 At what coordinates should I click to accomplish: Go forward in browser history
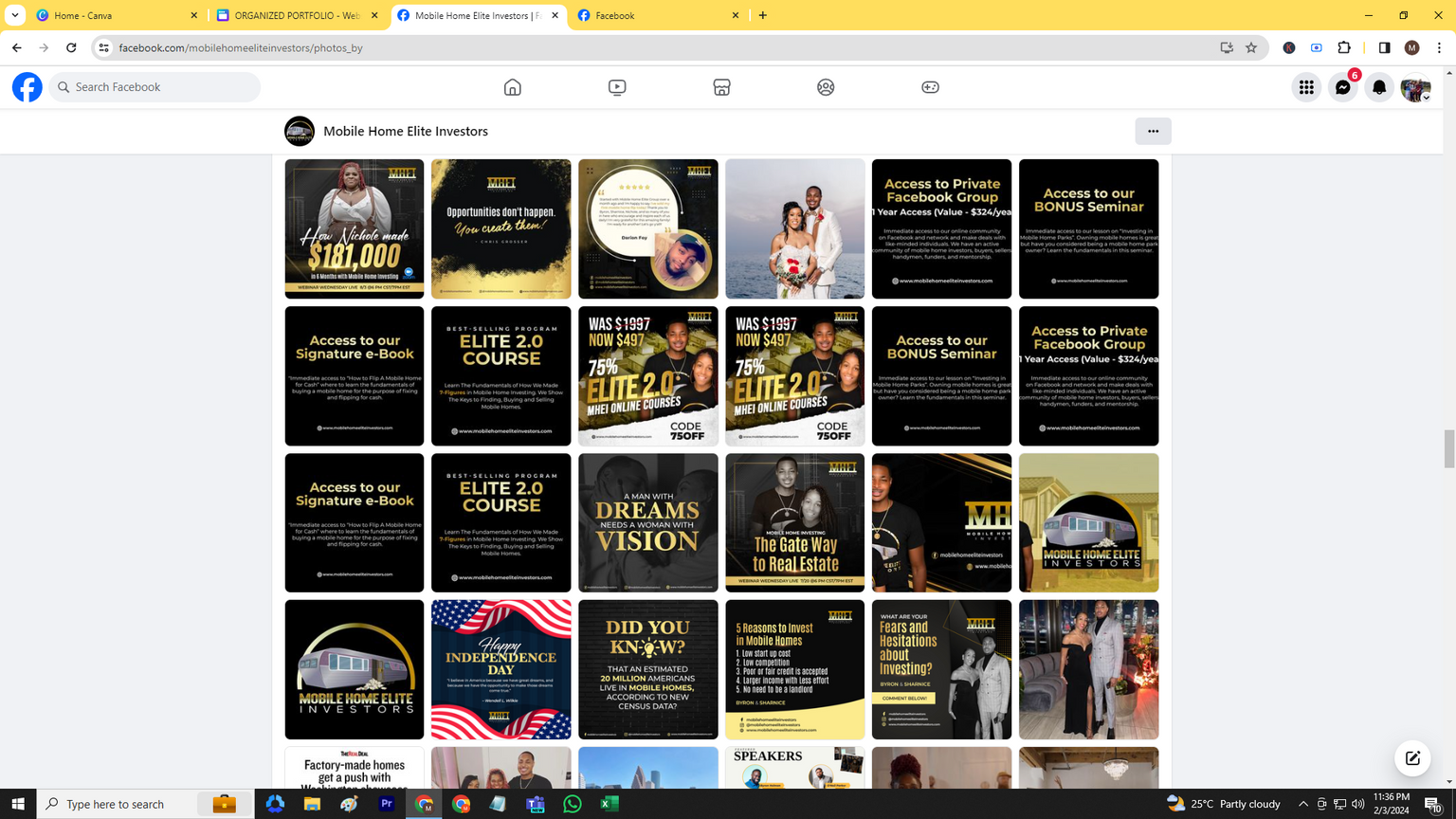pyautogui.click(x=44, y=47)
